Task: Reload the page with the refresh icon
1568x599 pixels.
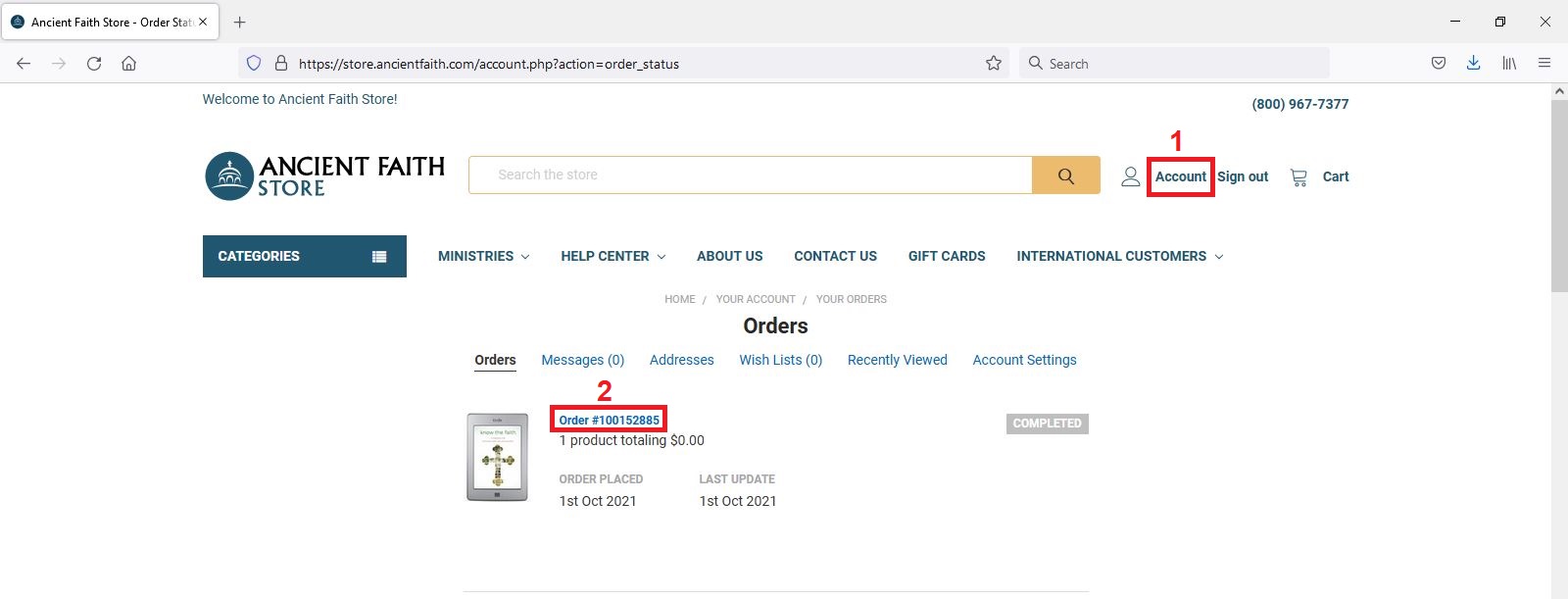Action: pos(94,64)
